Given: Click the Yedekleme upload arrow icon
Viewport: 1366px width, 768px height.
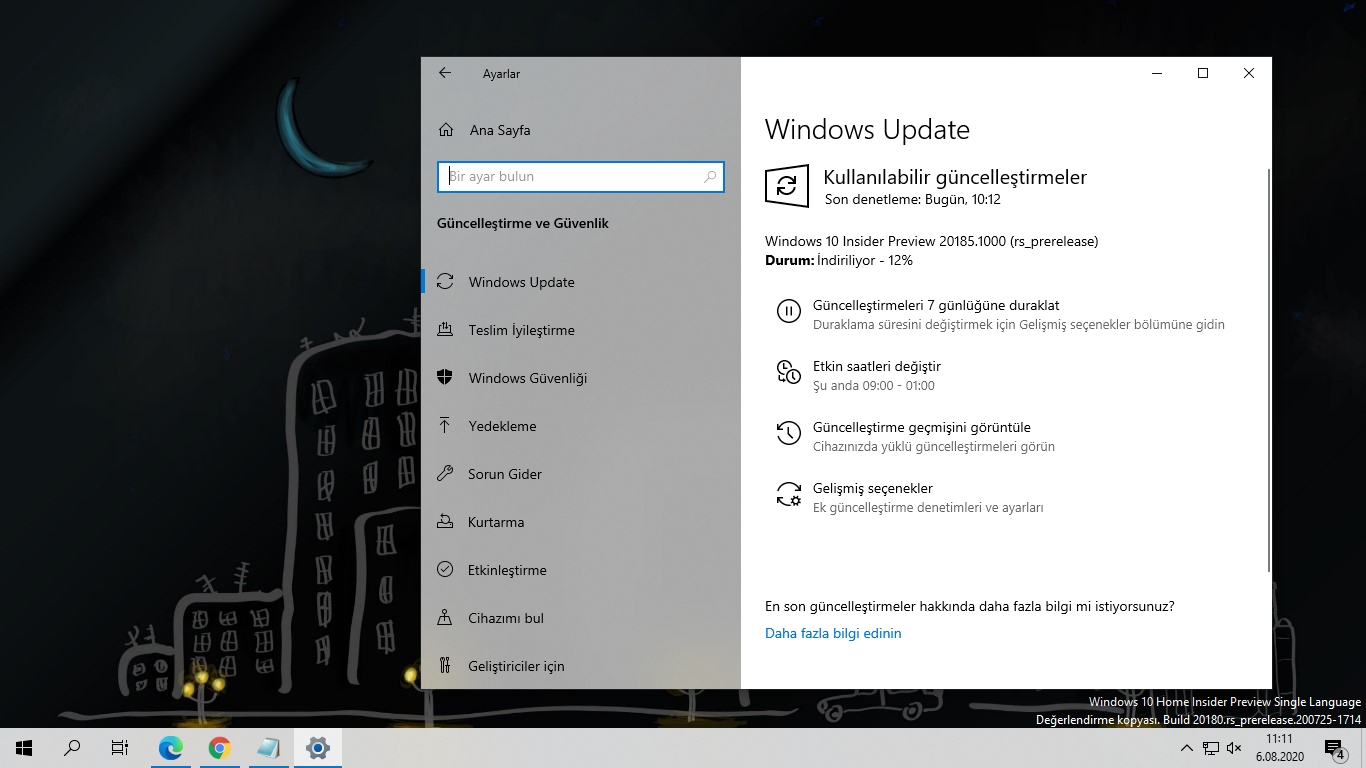Looking at the screenshot, I should click(446, 426).
